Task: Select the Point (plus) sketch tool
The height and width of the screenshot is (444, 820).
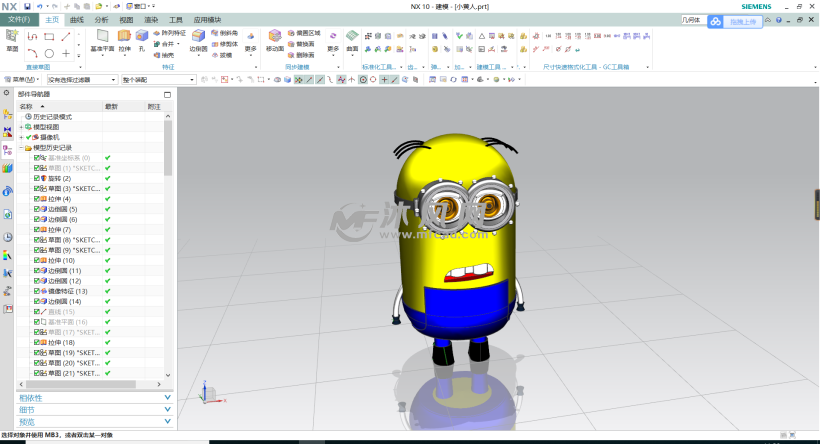Action: (x=66, y=53)
